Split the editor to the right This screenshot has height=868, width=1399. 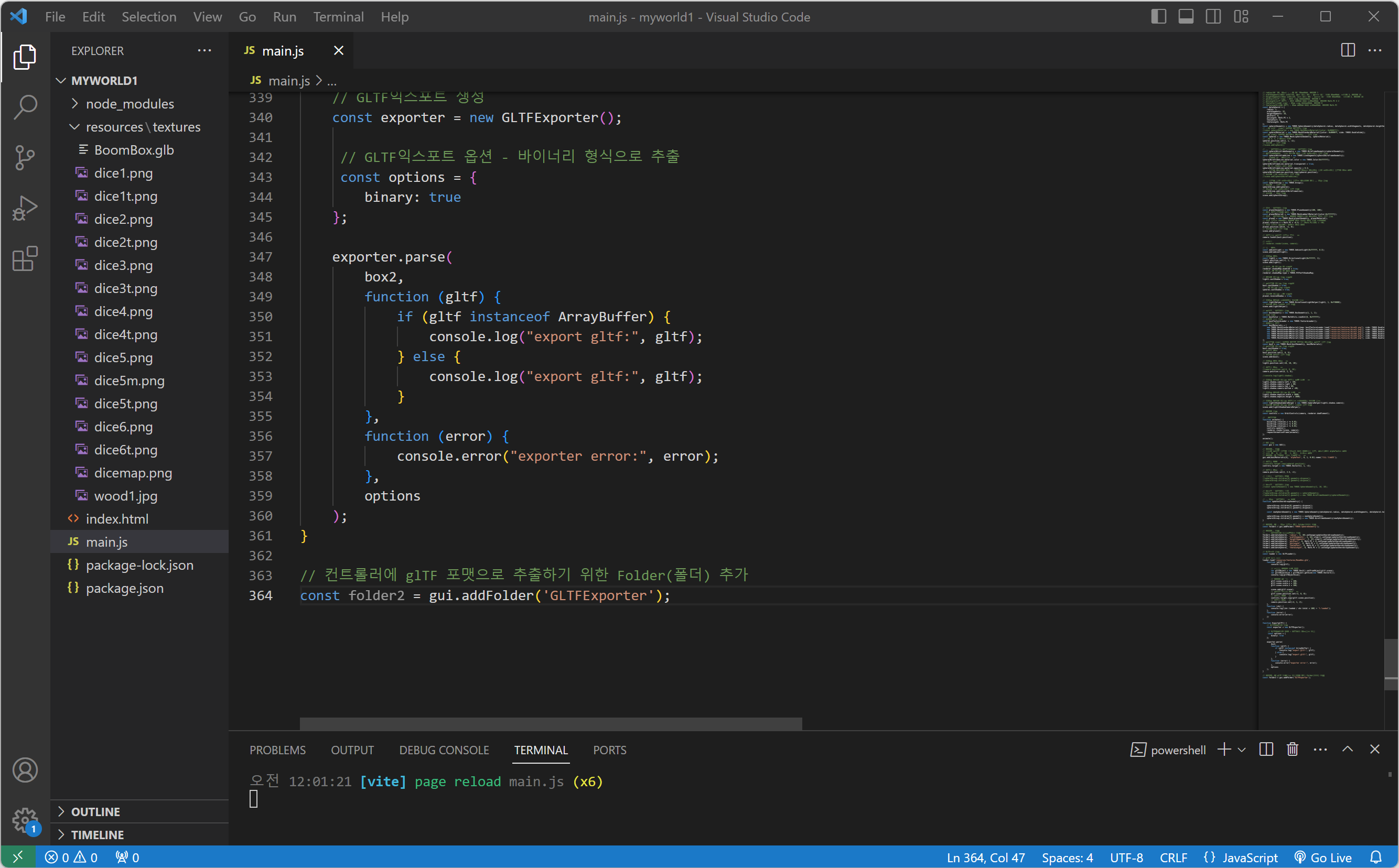(1347, 50)
